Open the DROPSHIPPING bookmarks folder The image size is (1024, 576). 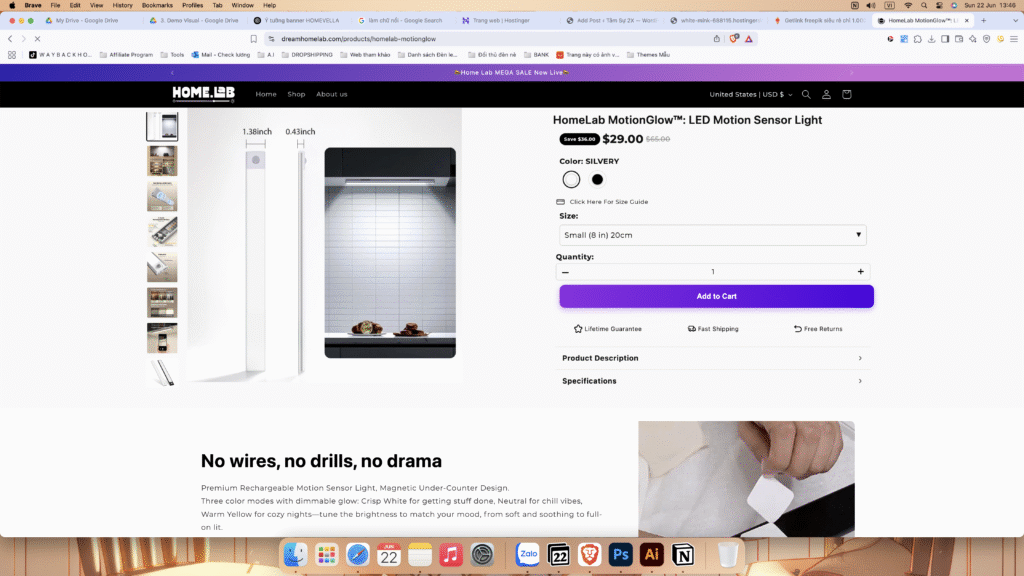click(x=307, y=55)
